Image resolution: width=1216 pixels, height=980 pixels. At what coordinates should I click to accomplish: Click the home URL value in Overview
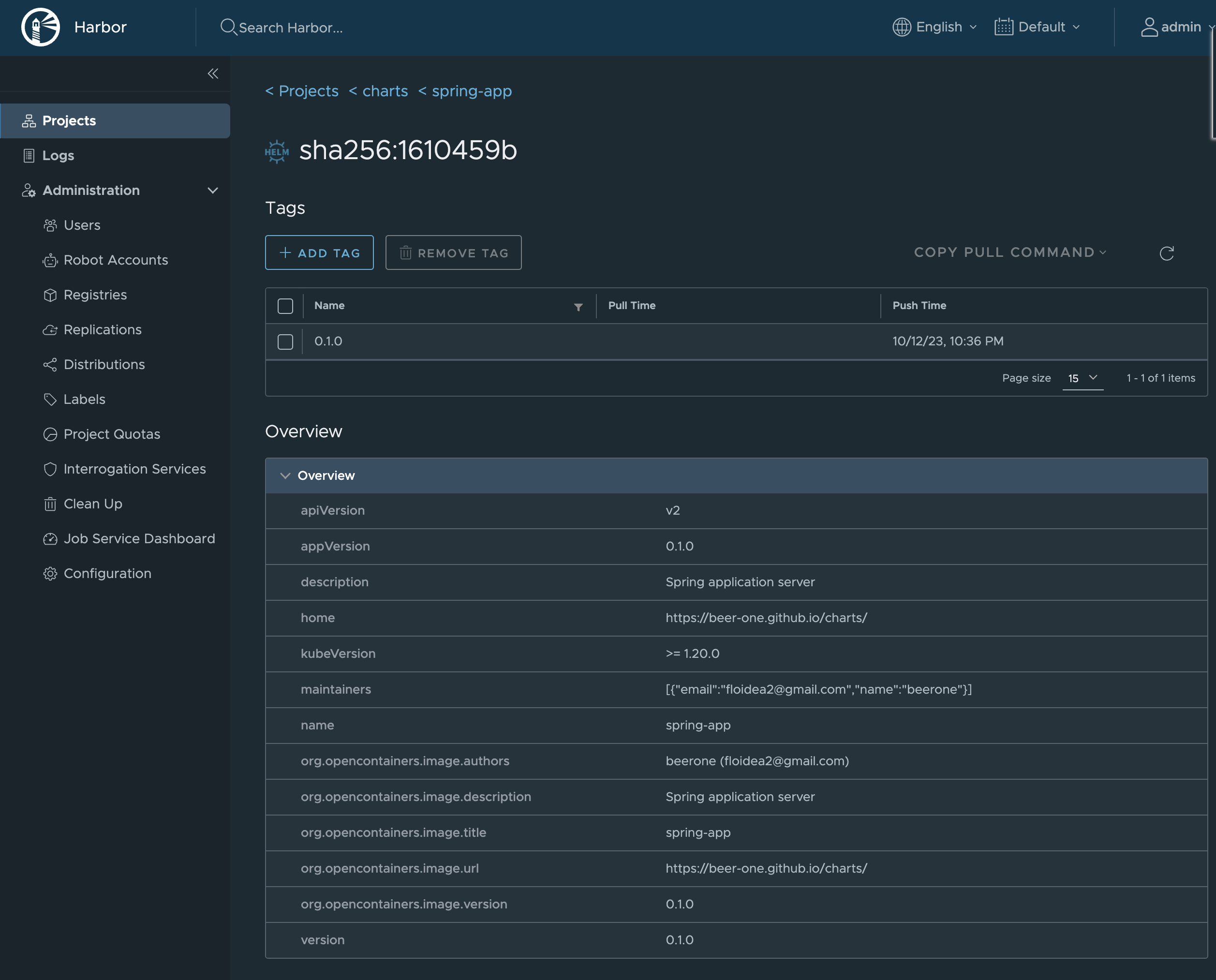point(766,618)
